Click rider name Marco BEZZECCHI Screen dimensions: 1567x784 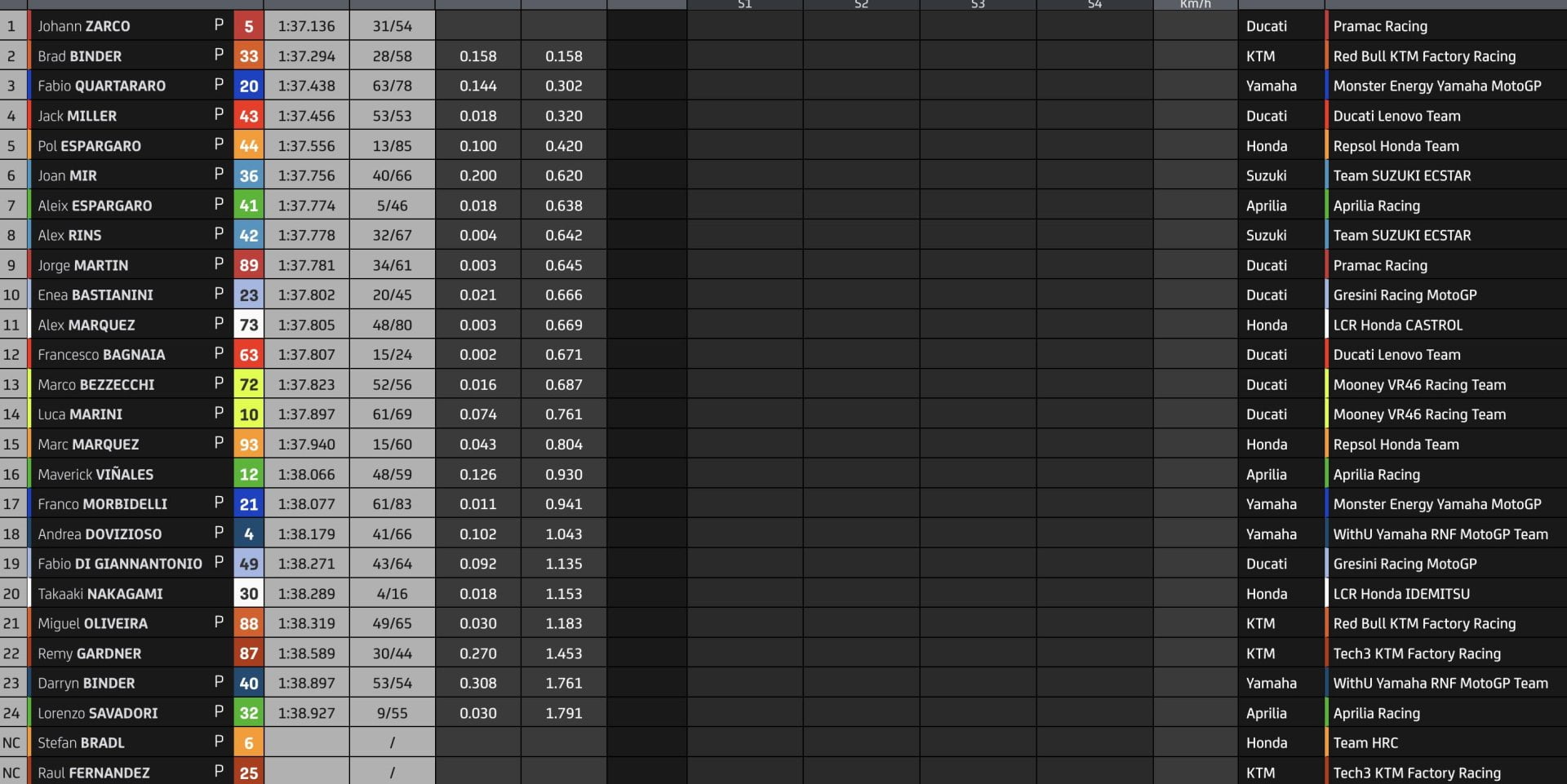click(x=95, y=384)
